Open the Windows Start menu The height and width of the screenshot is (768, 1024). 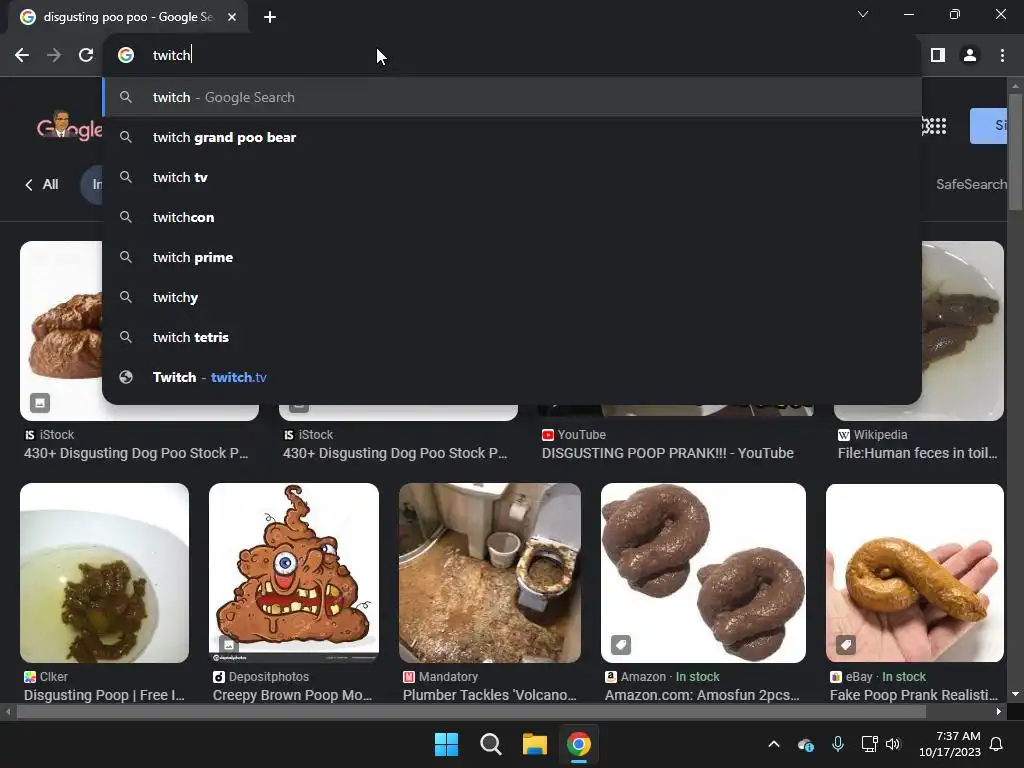[447, 744]
